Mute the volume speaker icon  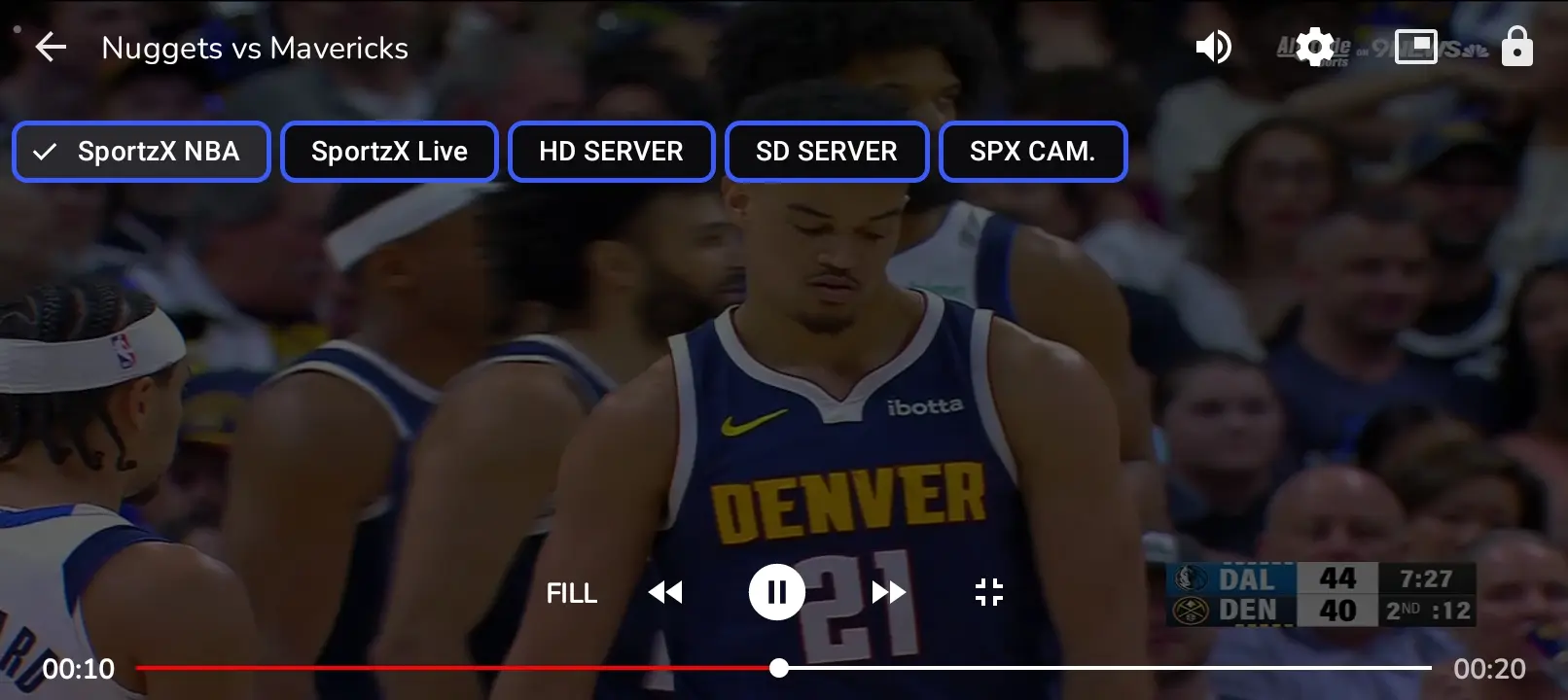coord(1213,47)
